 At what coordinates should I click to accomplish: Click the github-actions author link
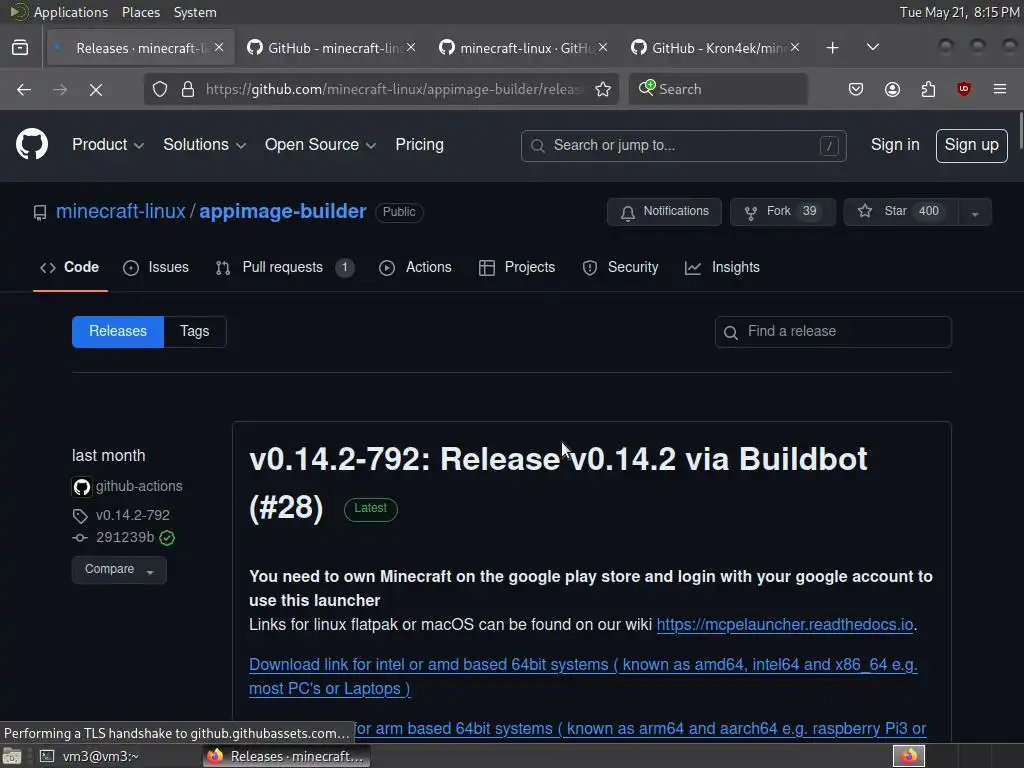click(139, 487)
